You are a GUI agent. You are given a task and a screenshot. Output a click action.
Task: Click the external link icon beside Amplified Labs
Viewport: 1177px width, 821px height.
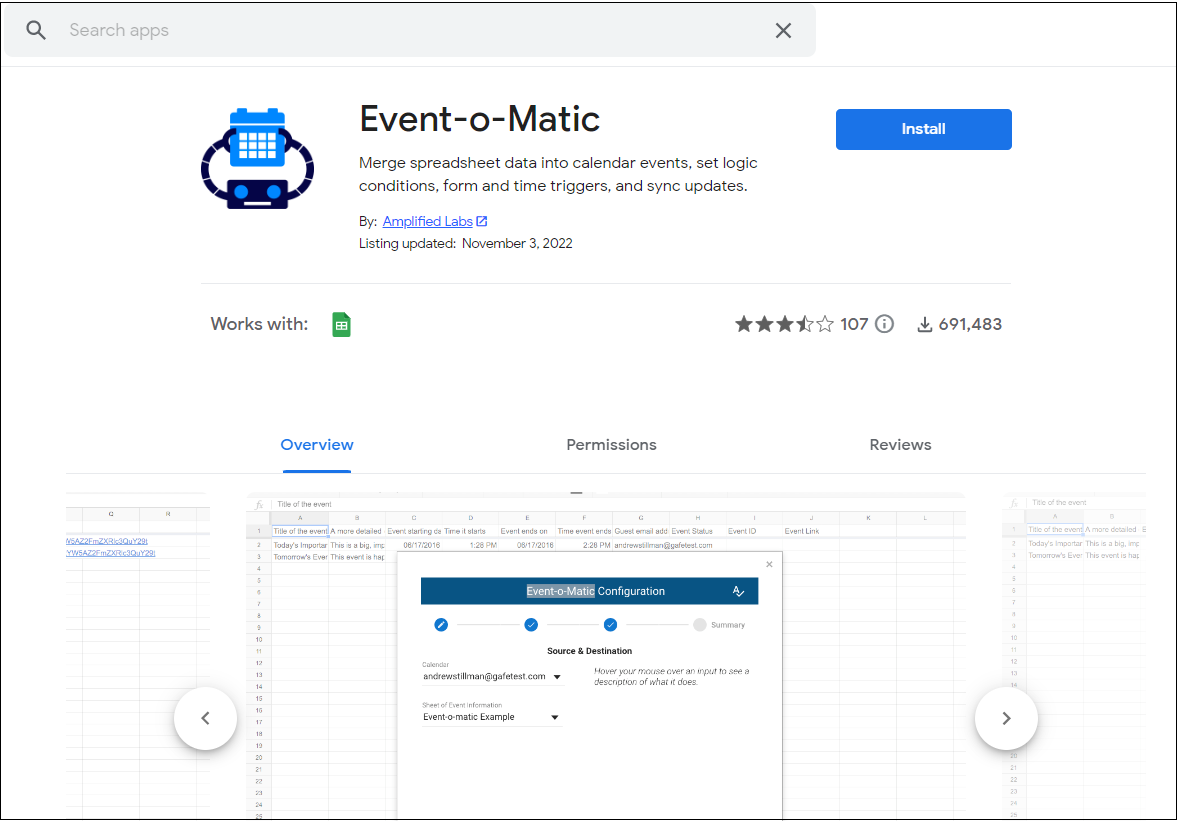coord(483,220)
